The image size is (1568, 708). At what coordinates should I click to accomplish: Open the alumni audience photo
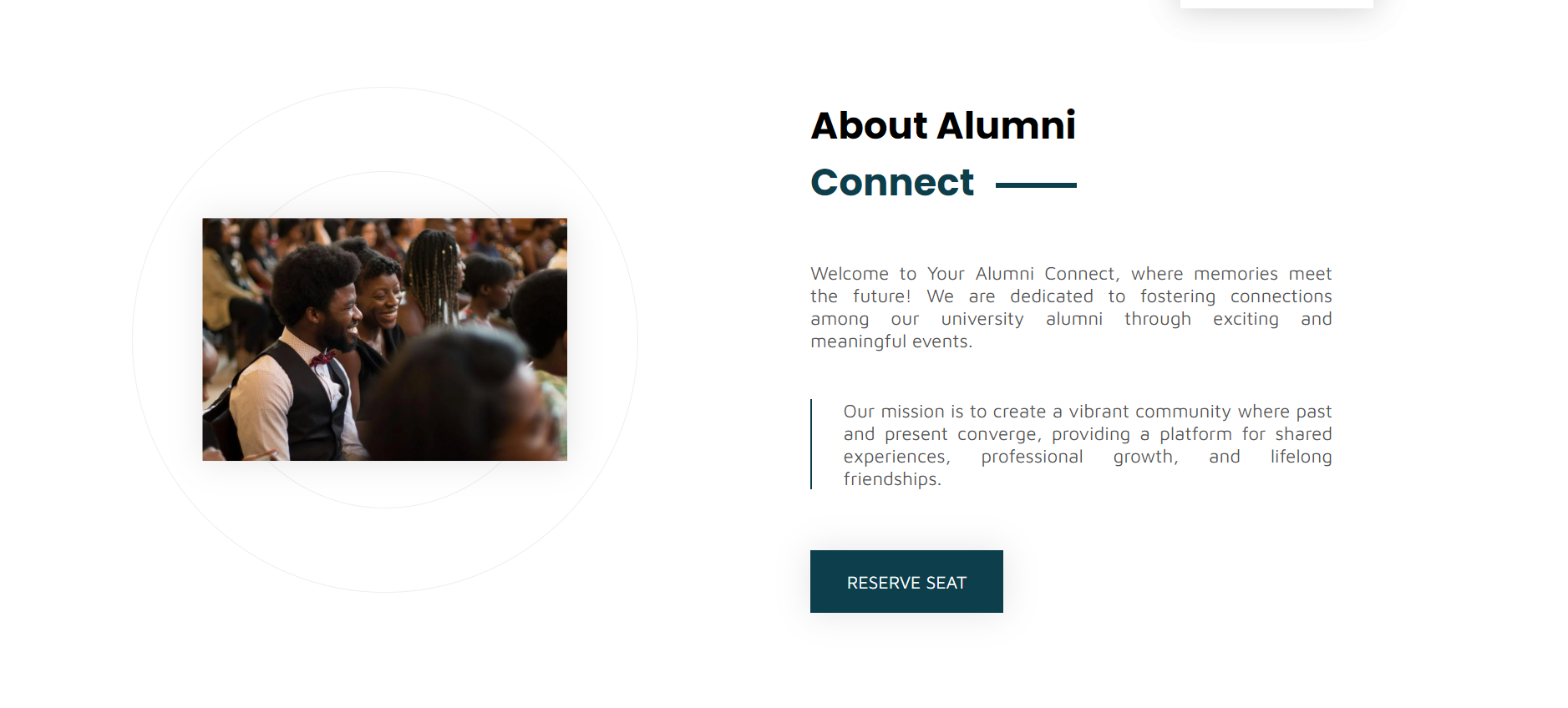click(384, 339)
